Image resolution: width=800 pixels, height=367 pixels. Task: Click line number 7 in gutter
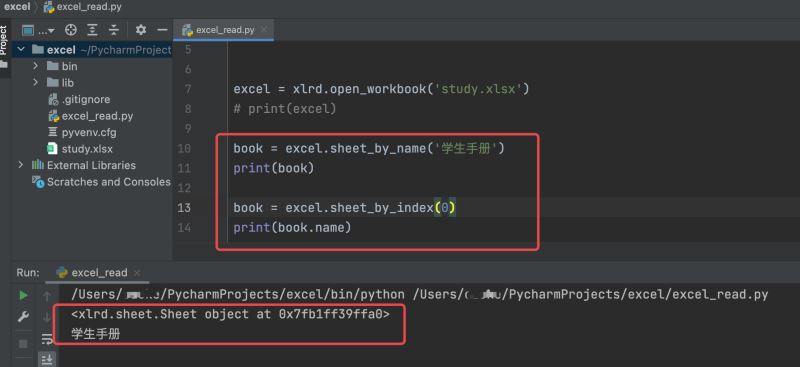[187, 89]
